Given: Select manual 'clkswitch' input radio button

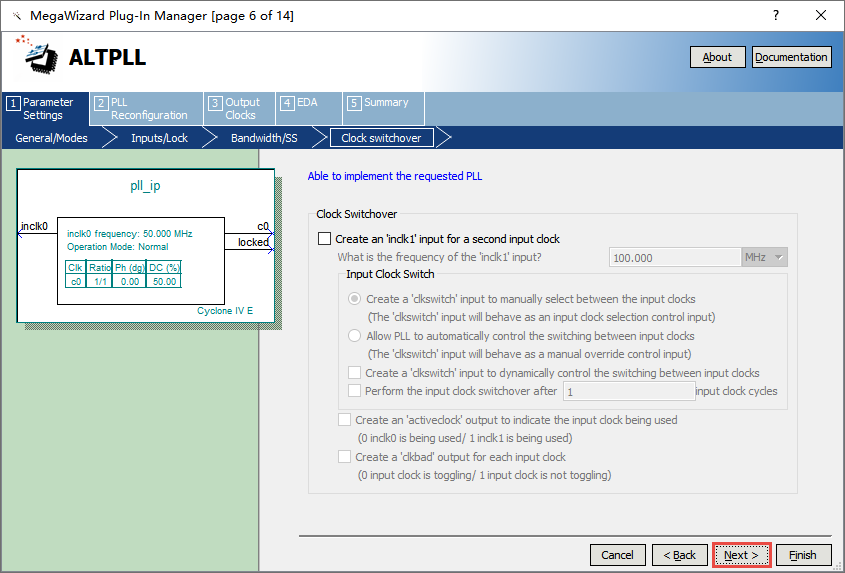Looking at the screenshot, I should tap(354, 299).
